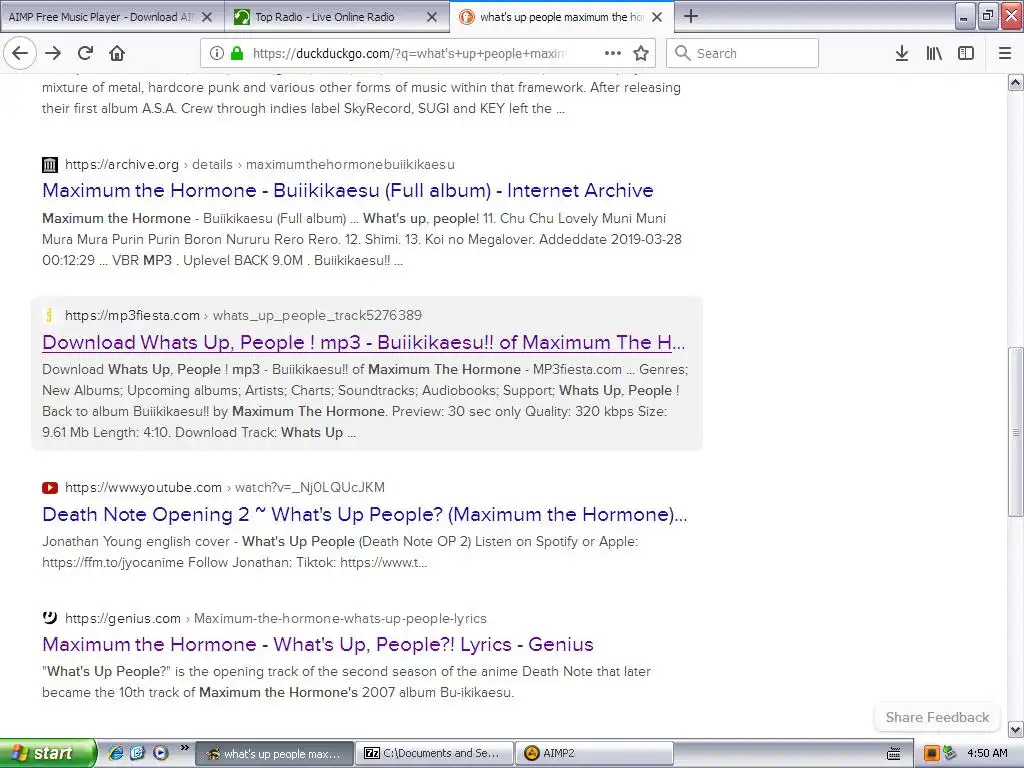Click the Search box in toolbar

pyautogui.click(x=743, y=53)
